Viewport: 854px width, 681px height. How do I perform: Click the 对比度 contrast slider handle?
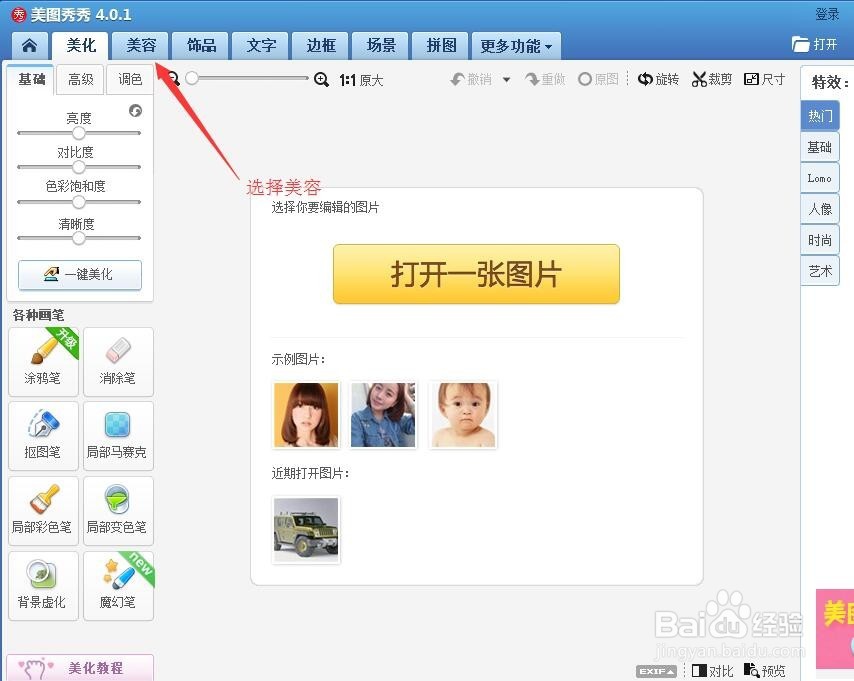[79, 167]
